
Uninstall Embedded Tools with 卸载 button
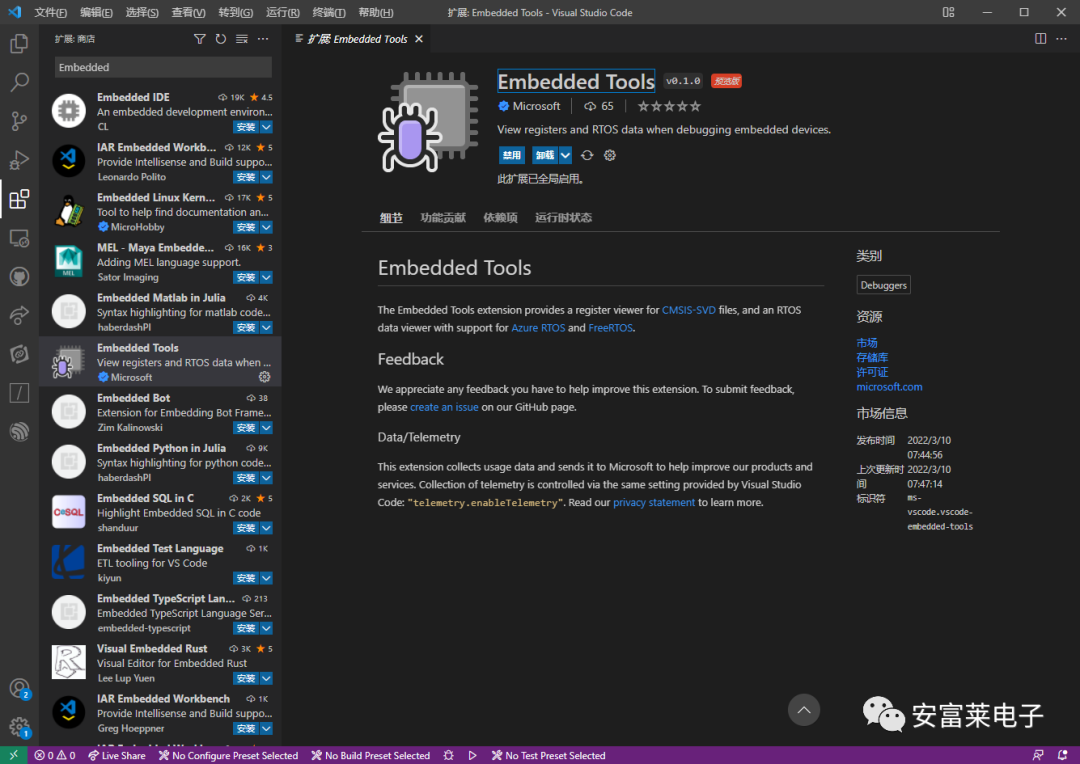click(x=545, y=155)
